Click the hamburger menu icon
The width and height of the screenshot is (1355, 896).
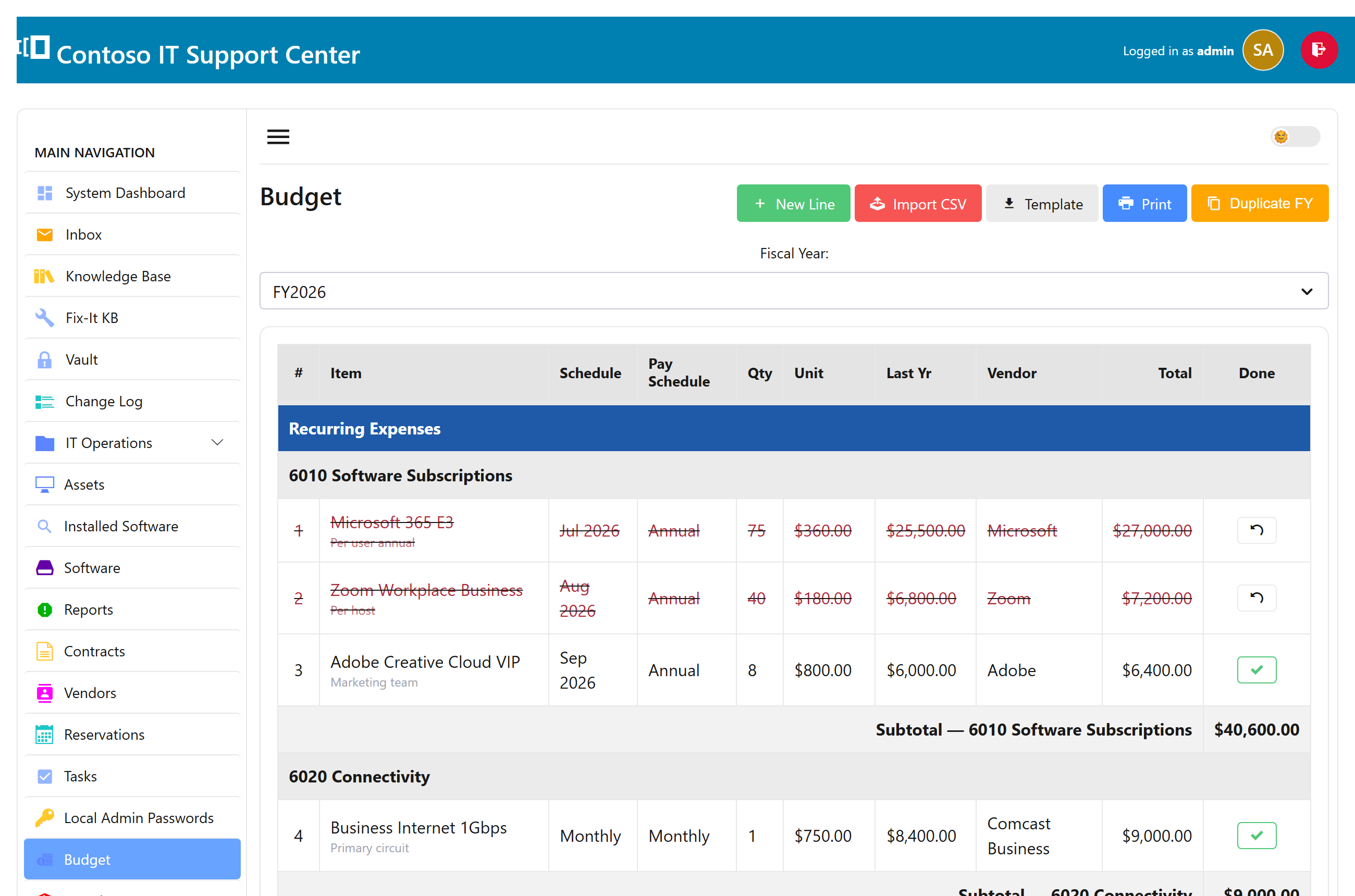tap(278, 137)
